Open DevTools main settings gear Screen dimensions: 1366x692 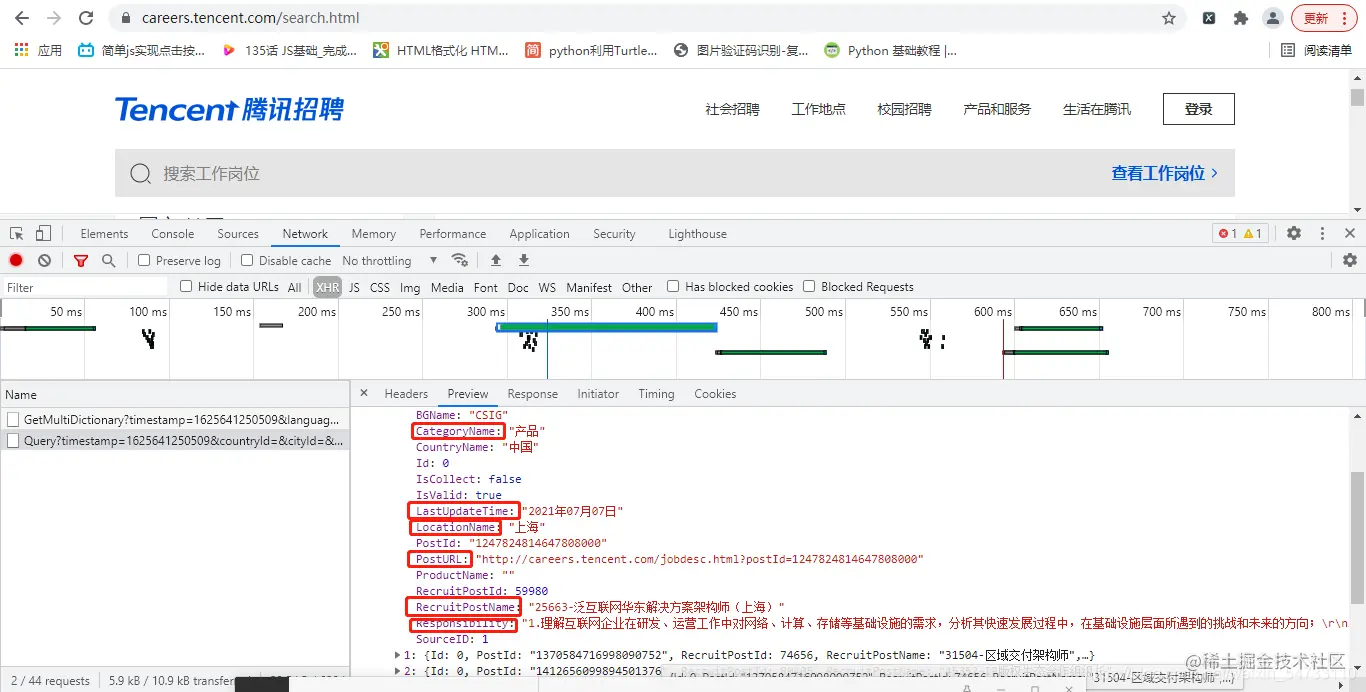coord(1294,233)
